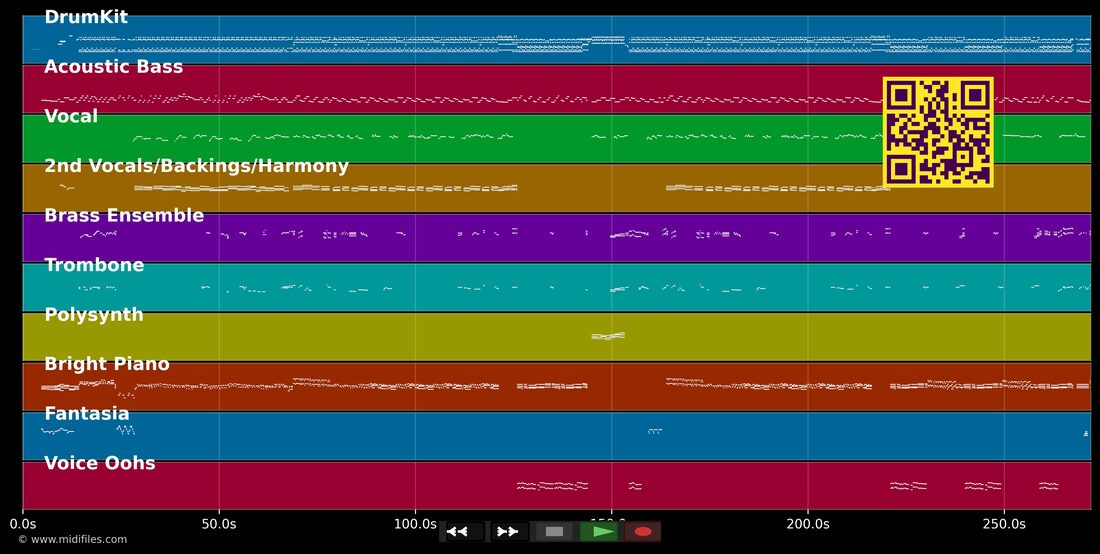
Task: Select the Voice Oohs track label
Action: [100, 464]
